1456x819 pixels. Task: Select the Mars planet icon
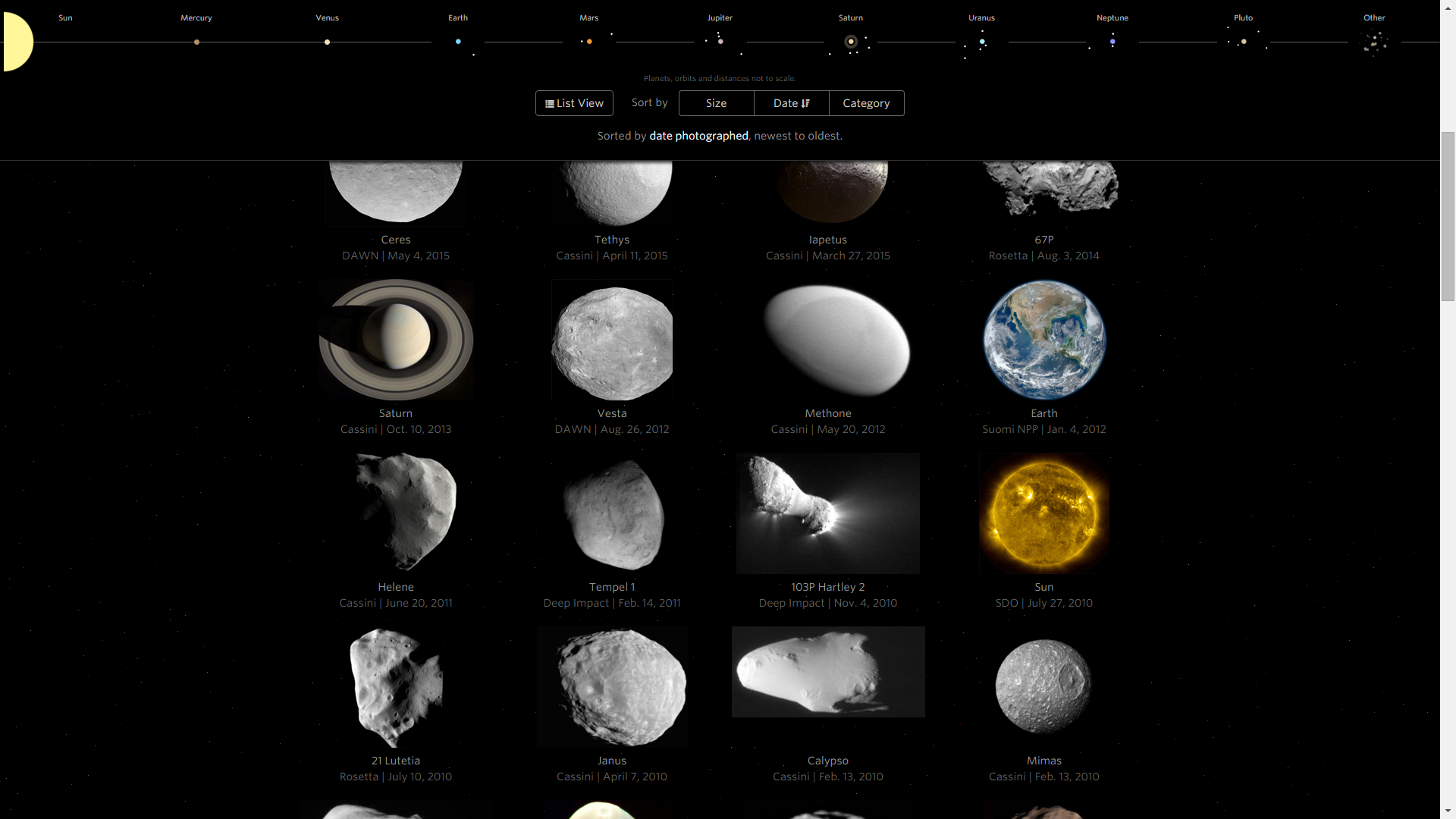[588, 42]
